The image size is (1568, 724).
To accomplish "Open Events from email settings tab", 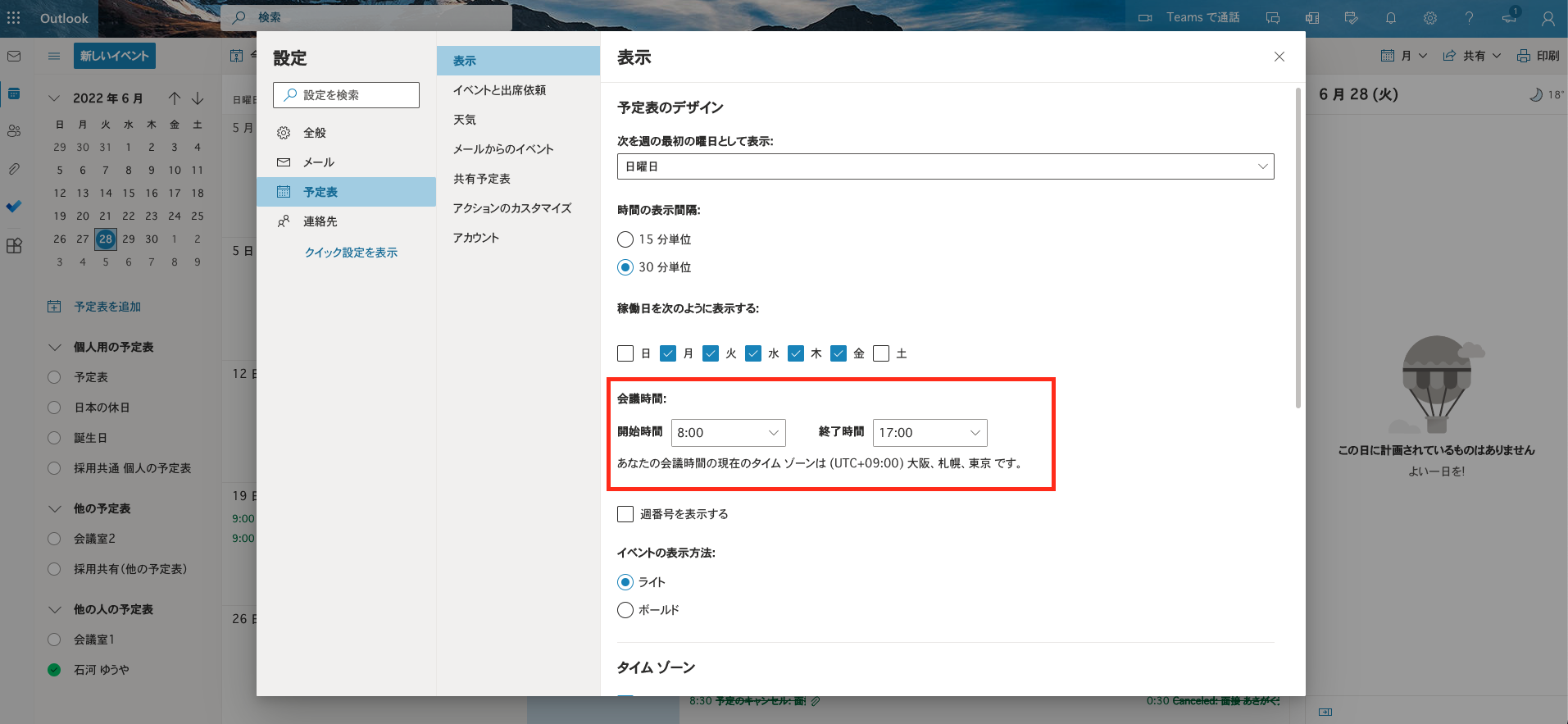I will (518, 149).
